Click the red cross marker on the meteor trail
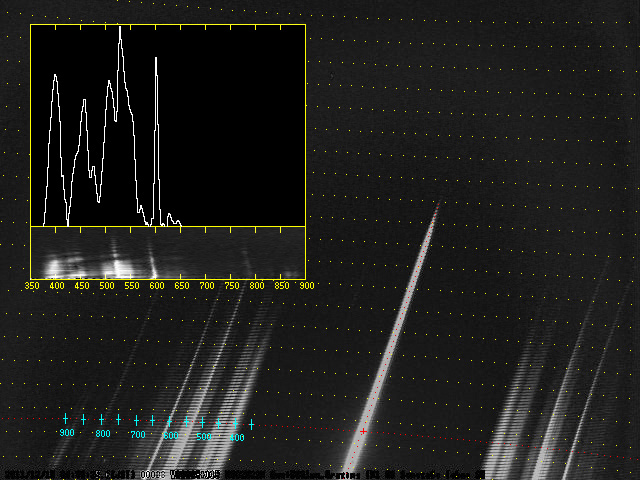This screenshot has height=480, width=640. pos(364,431)
